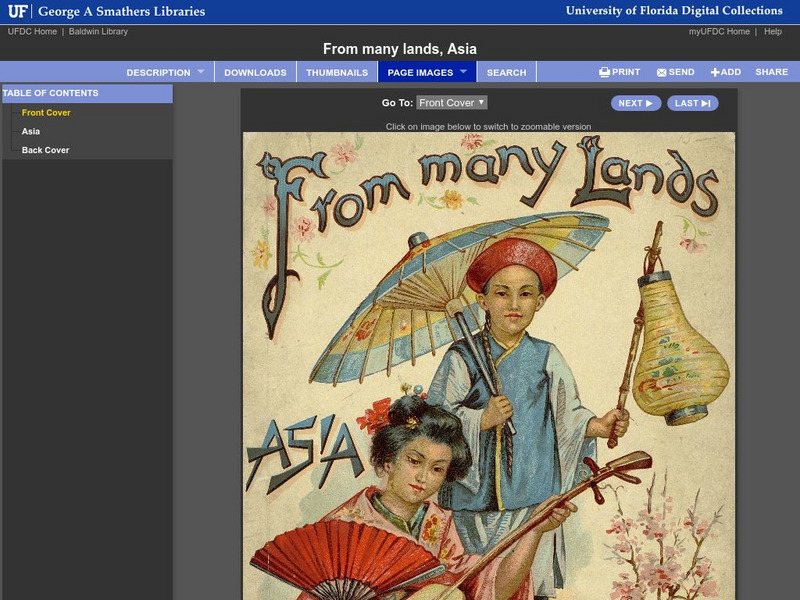The image size is (800, 600).
Task: Expand the Description tab dropdown arrow
Action: [x=201, y=71]
